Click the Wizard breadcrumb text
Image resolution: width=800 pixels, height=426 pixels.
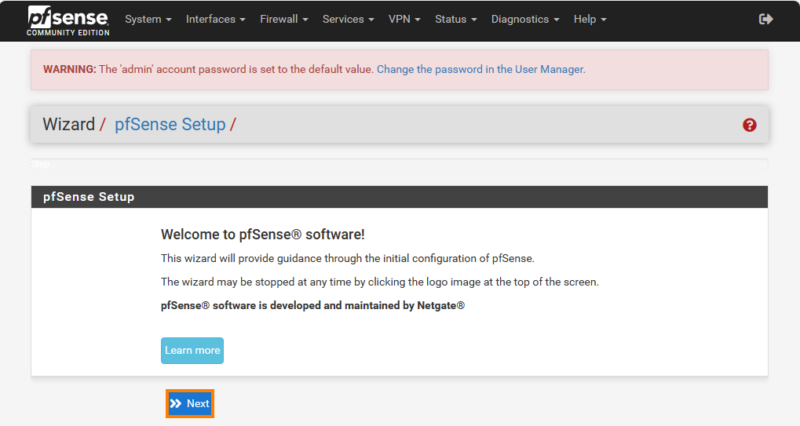(x=68, y=125)
